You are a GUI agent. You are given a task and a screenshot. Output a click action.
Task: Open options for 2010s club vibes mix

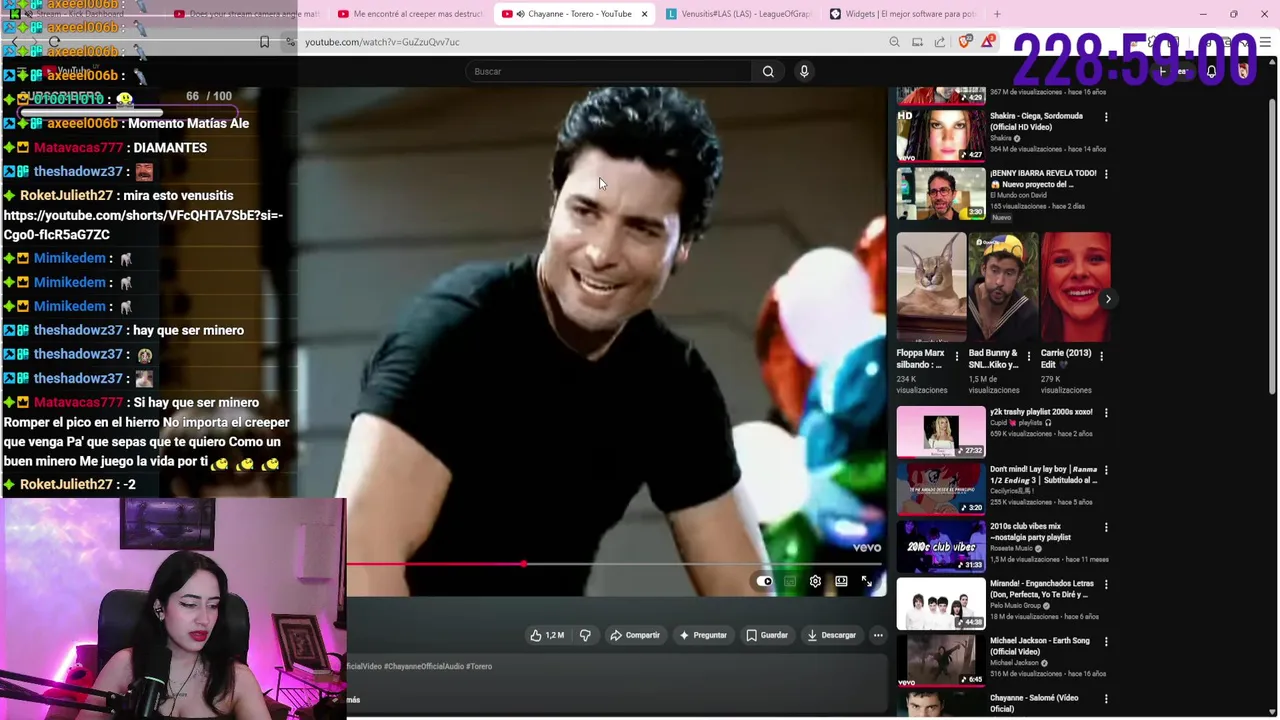(x=1106, y=527)
